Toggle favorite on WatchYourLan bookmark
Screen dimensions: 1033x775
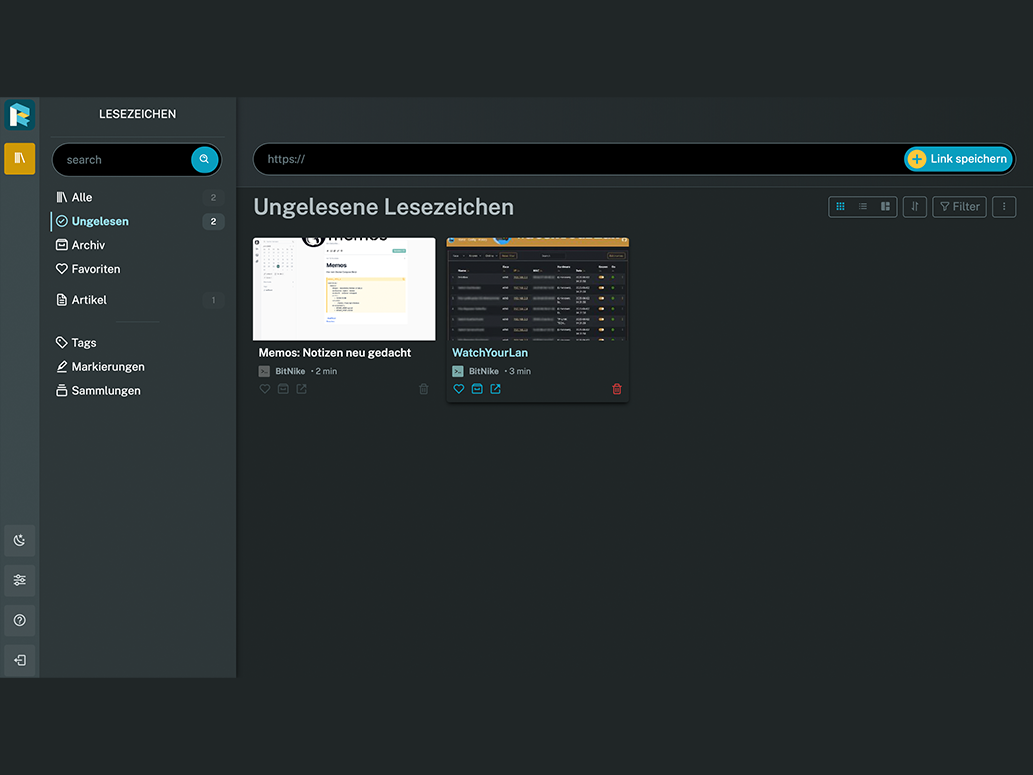[459, 389]
